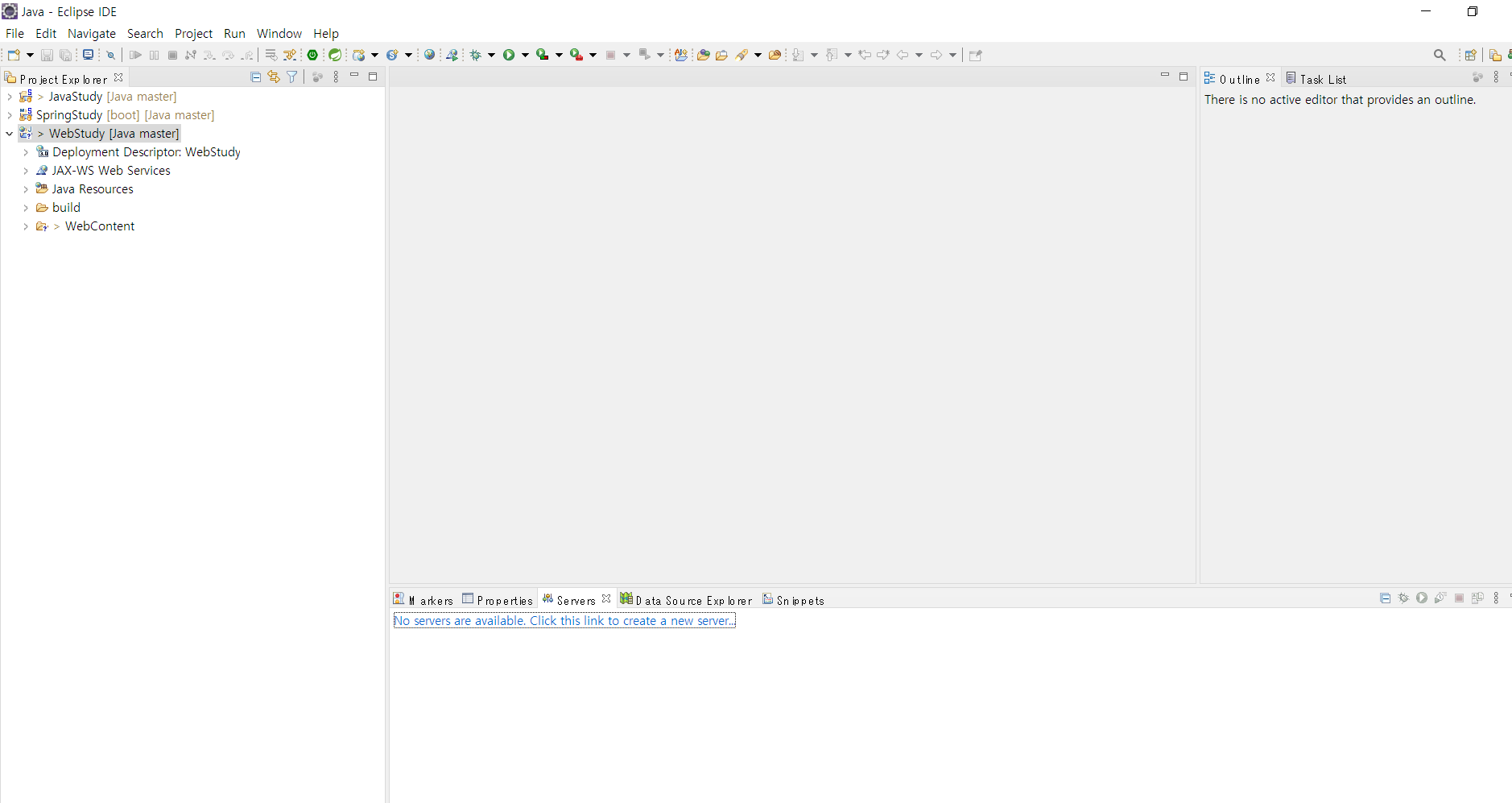
Task: Click the Terminate square icon near Resume
Action: 172,55
